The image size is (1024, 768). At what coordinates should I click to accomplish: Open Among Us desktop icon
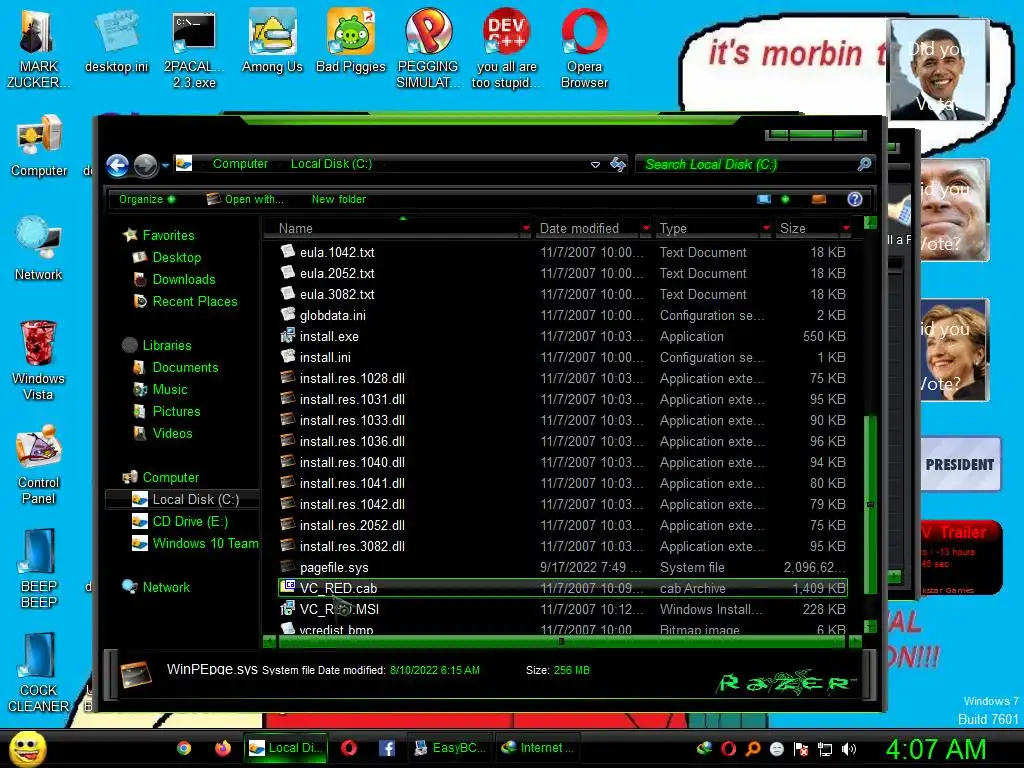pyautogui.click(x=272, y=42)
